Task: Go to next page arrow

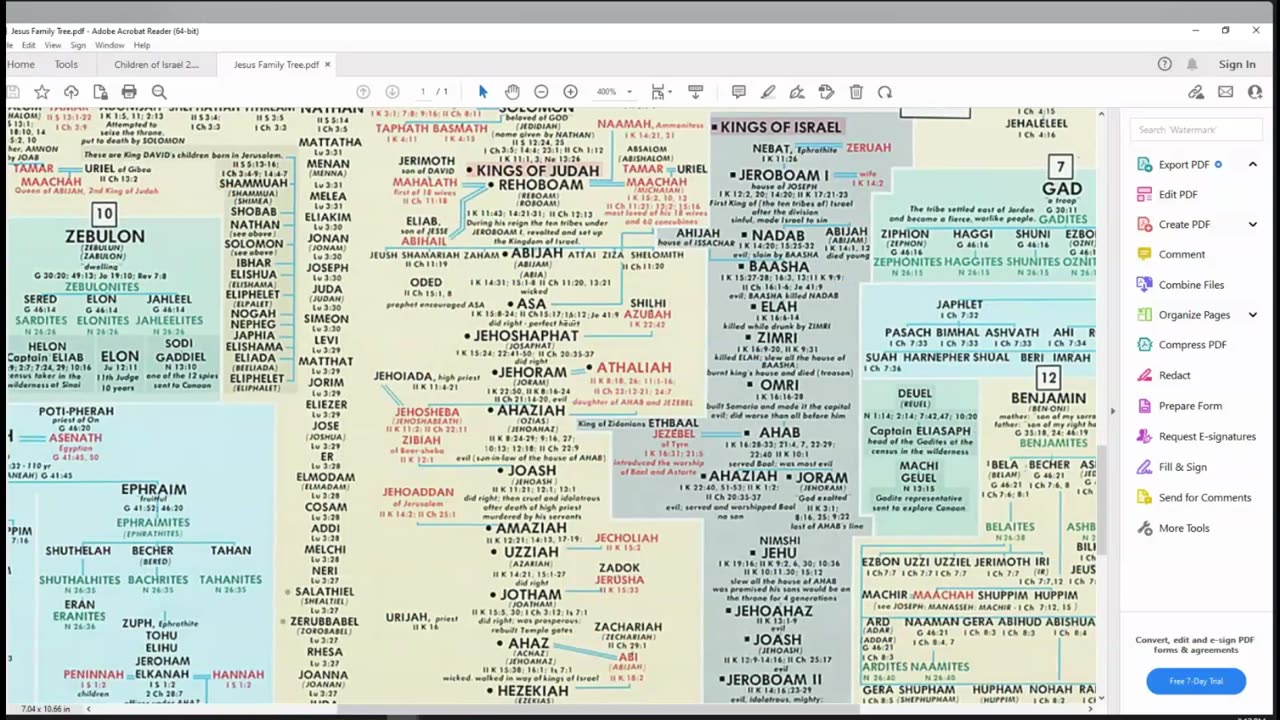Action: (392, 92)
